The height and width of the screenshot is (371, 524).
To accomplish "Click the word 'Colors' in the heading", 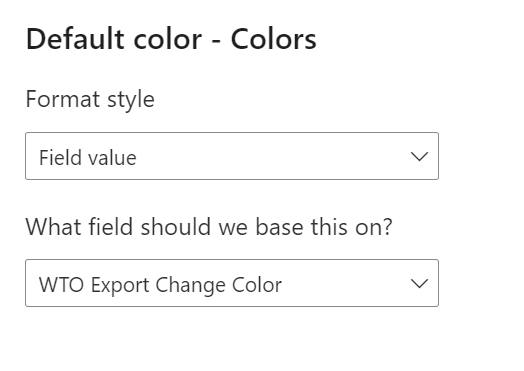I will [273, 39].
